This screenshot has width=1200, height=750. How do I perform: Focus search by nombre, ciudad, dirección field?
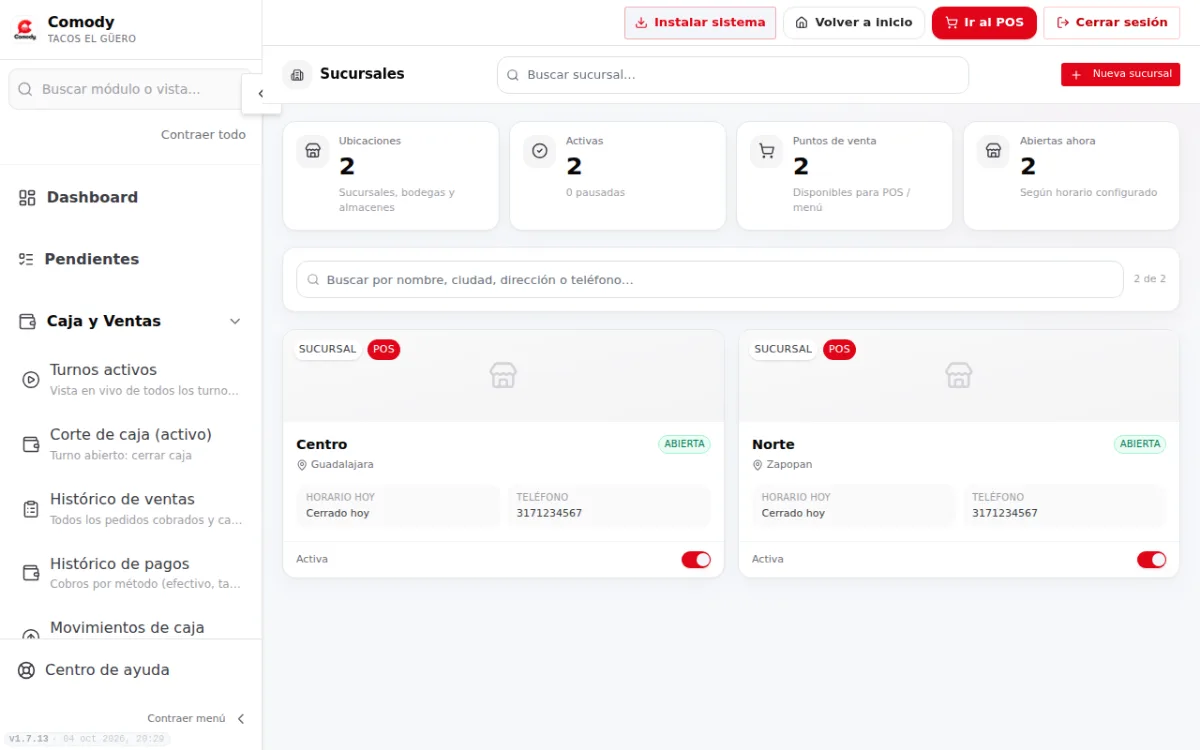(x=710, y=280)
